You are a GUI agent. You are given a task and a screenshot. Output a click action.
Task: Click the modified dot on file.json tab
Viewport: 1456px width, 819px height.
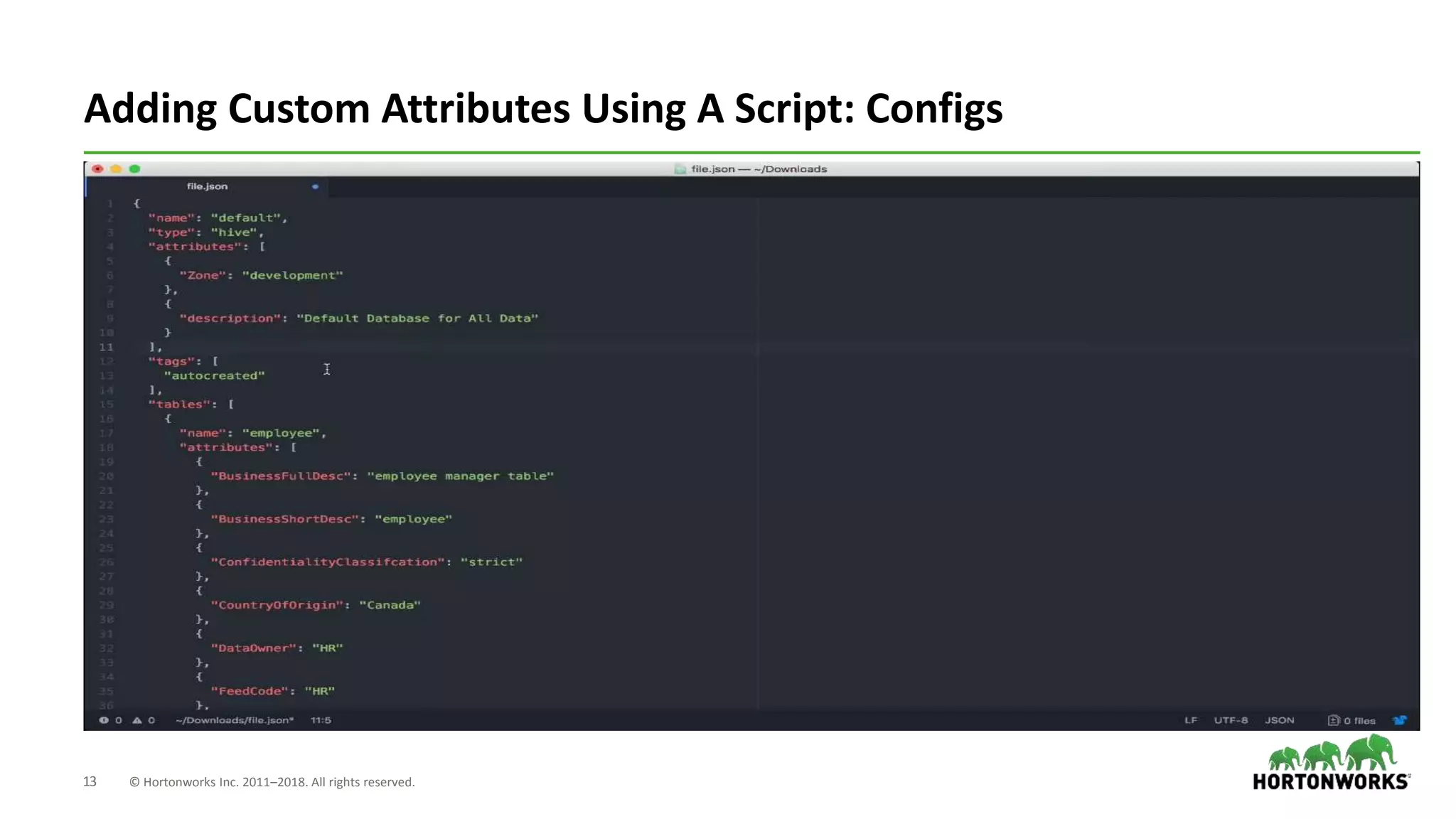pyautogui.click(x=315, y=186)
